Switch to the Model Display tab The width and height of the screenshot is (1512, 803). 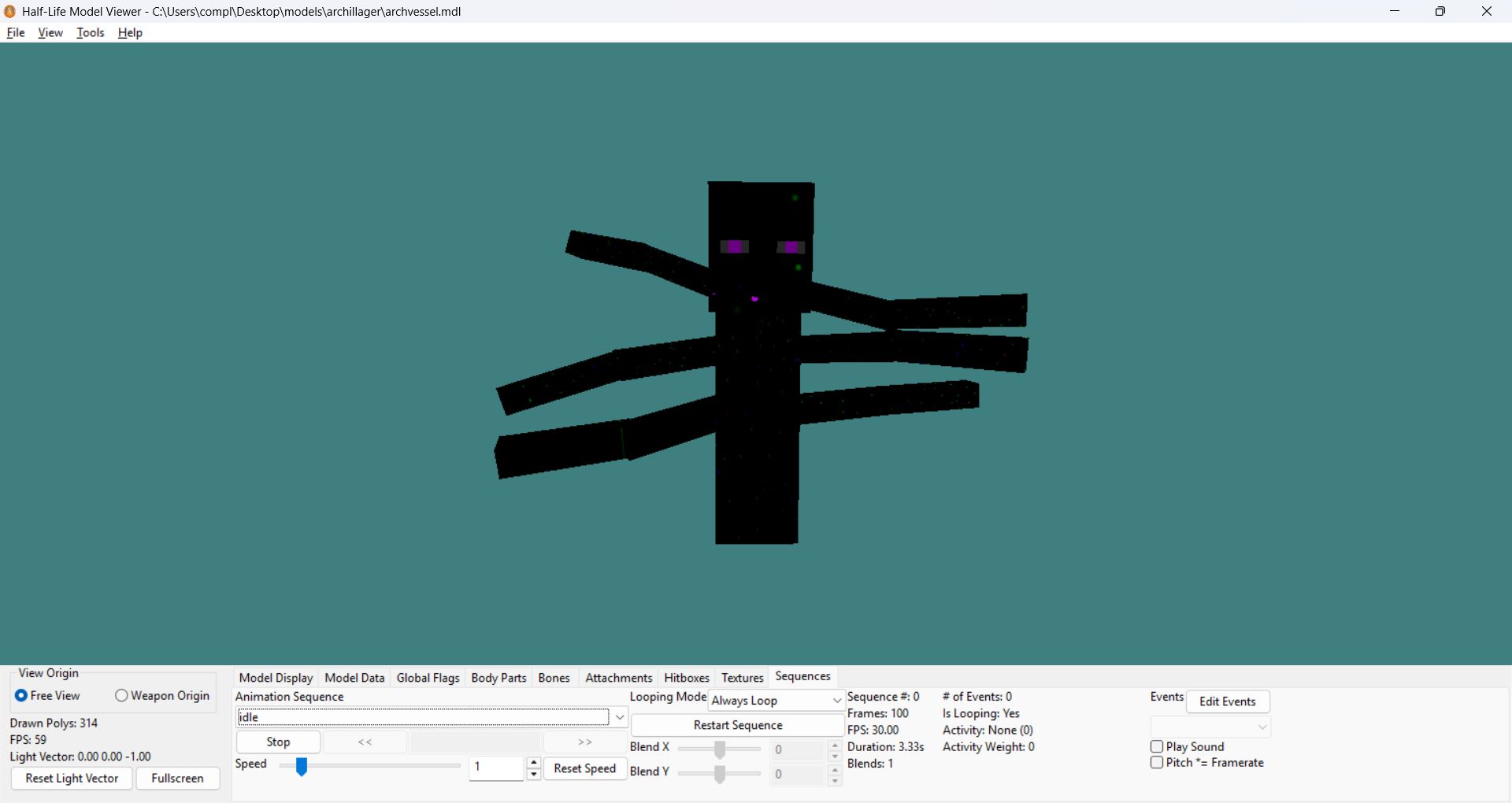pos(276,678)
